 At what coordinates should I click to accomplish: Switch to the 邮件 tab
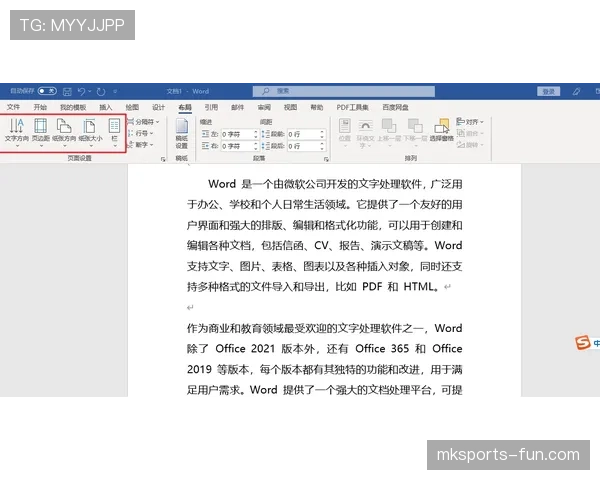238,107
